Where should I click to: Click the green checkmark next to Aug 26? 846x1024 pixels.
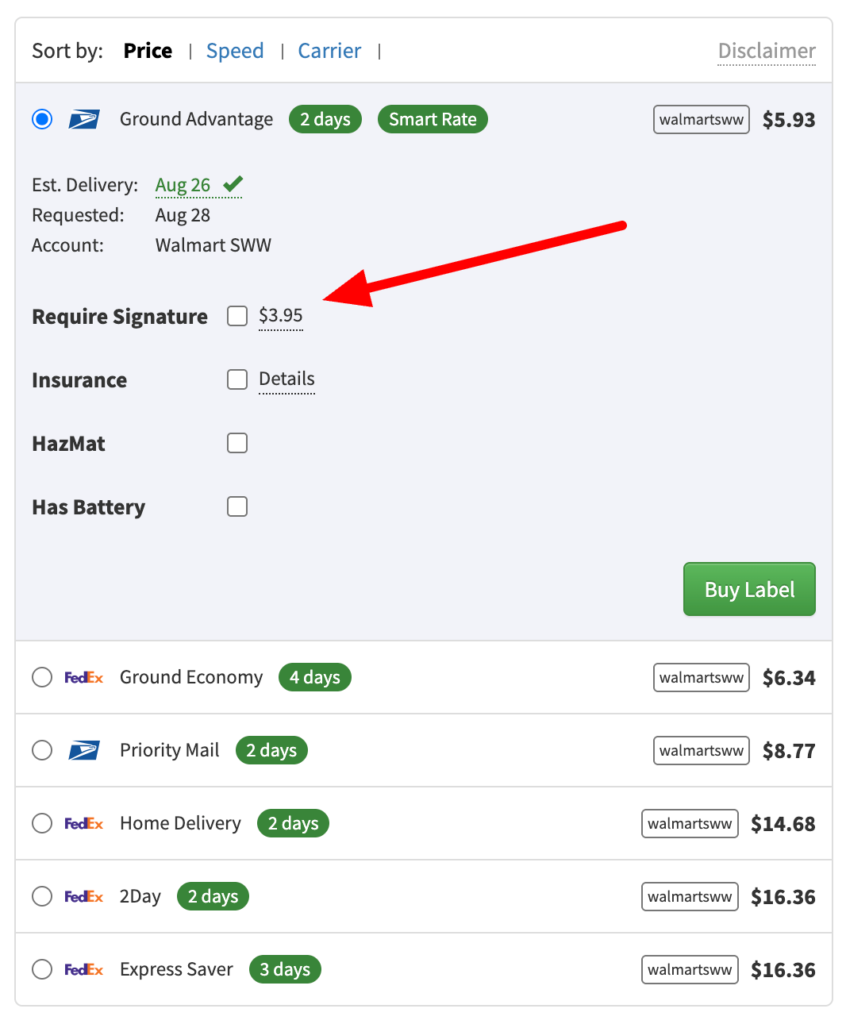click(233, 184)
